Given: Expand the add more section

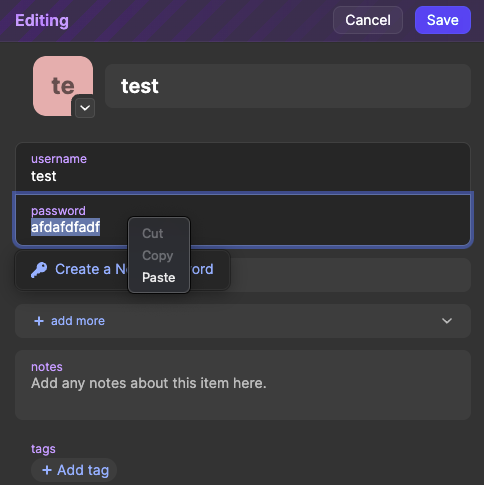Looking at the screenshot, I should click(243, 321).
